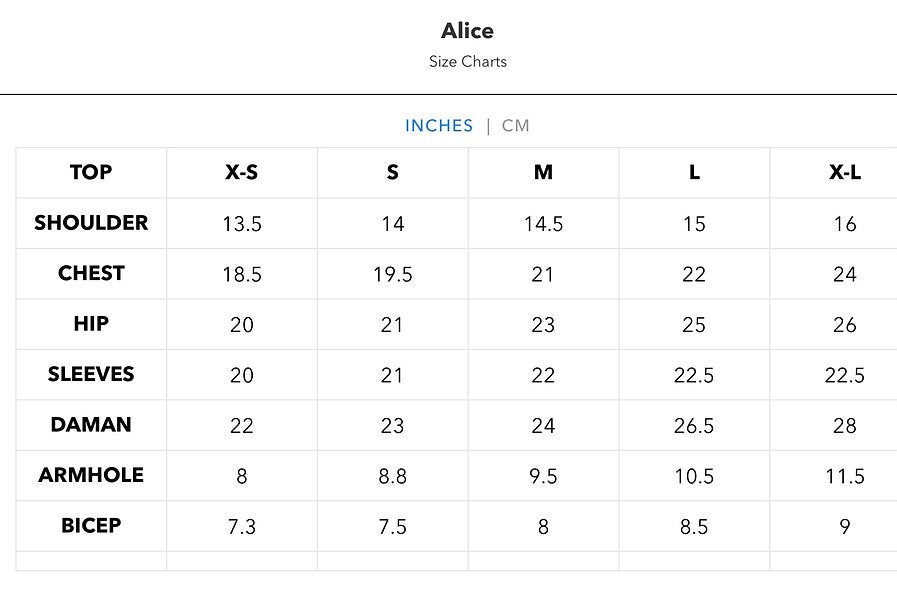Click the HIP row label
Screen dimensions: 897x605
click(x=91, y=324)
